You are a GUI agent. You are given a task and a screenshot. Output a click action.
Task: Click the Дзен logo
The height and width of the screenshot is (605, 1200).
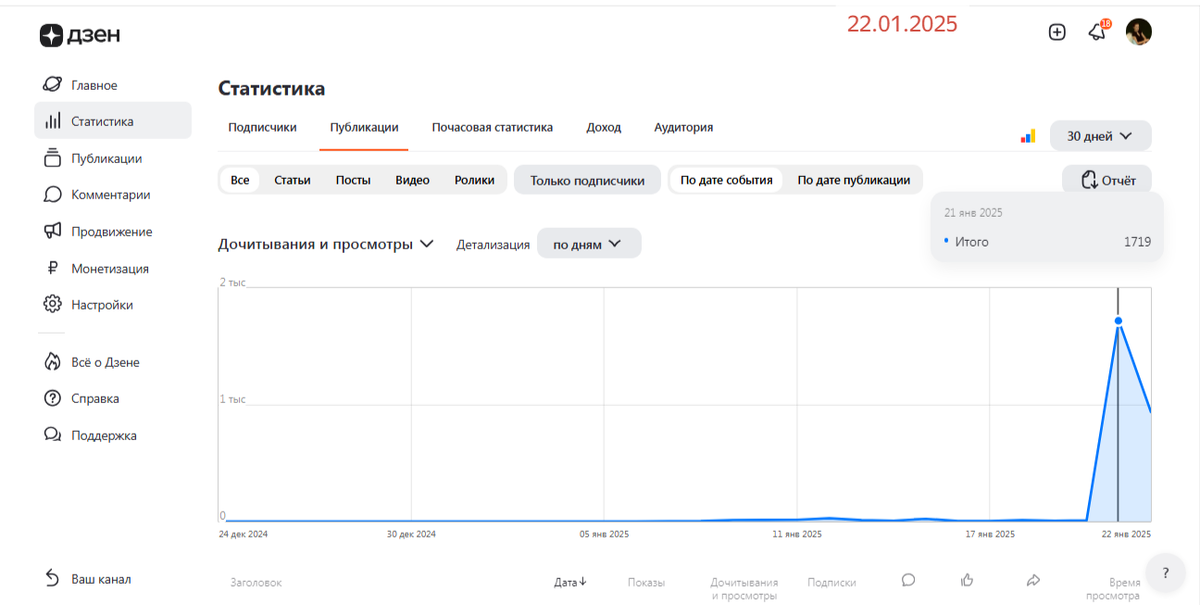(80, 35)
